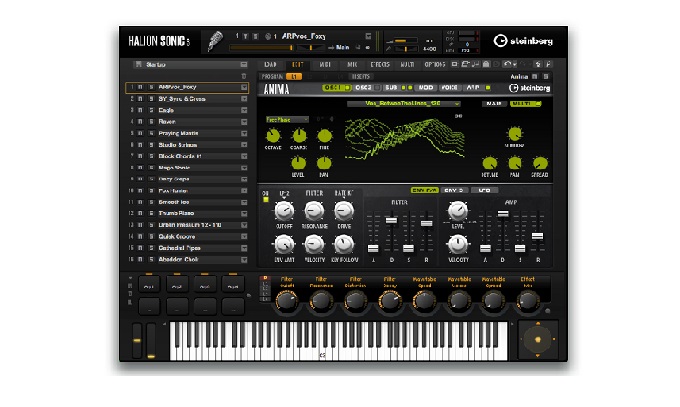
Task: Open the Inserts section button
Action: pos(360,77)
